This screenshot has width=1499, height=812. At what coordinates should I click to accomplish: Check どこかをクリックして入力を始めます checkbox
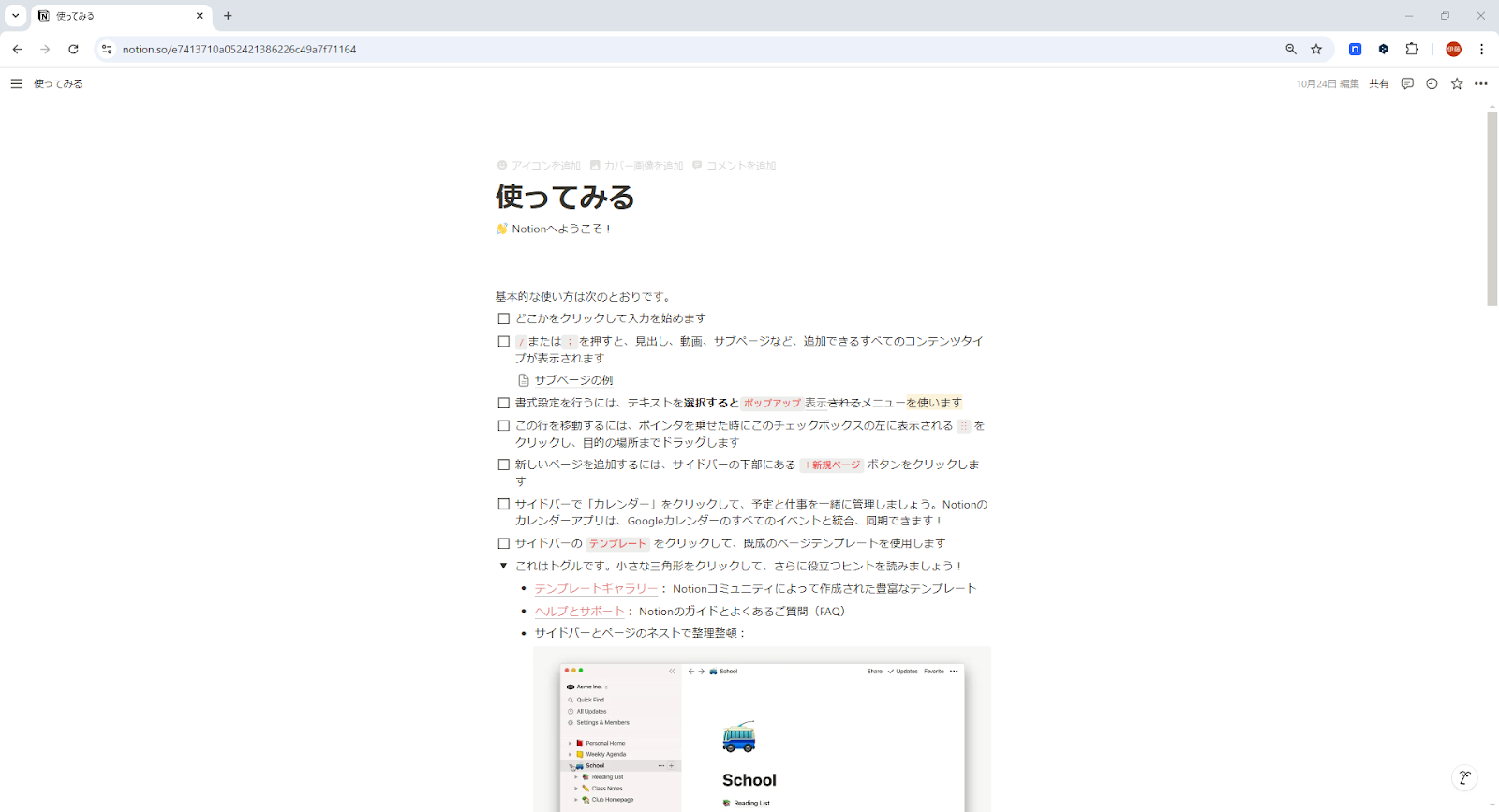504,319
